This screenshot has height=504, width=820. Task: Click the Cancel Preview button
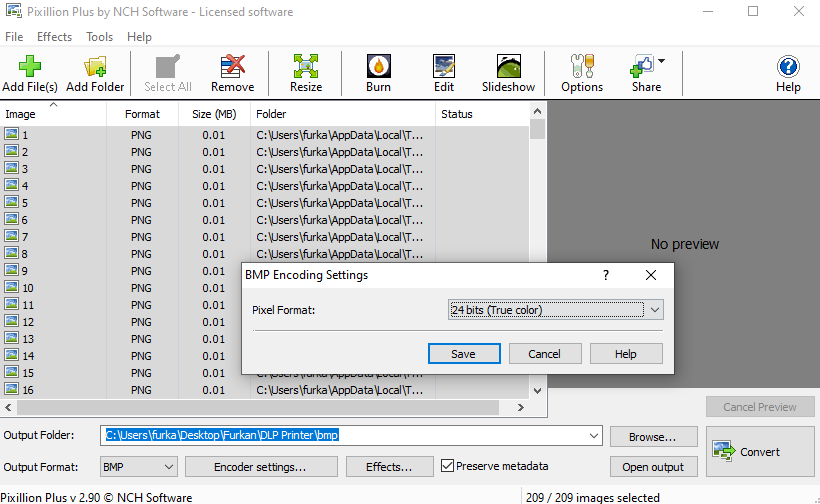(760, 407)
